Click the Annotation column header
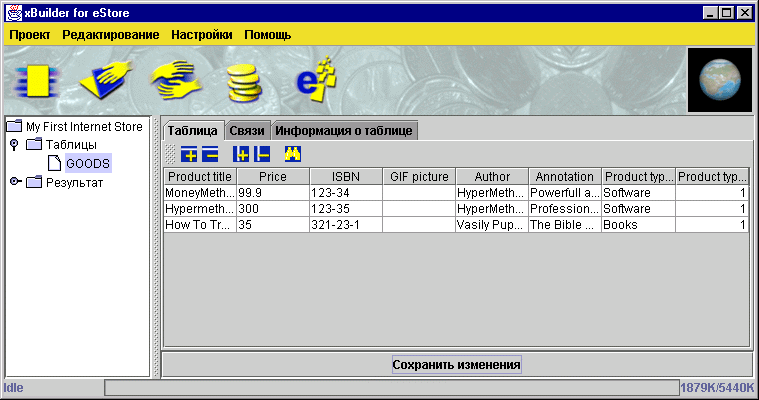This screenshot has height=400, width=759. point(565,177)
